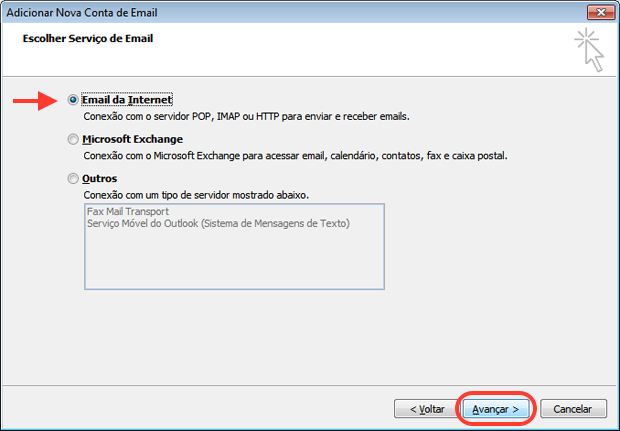Click the Escolher Serviço de Email heading
620x431 pixels.
88,38
